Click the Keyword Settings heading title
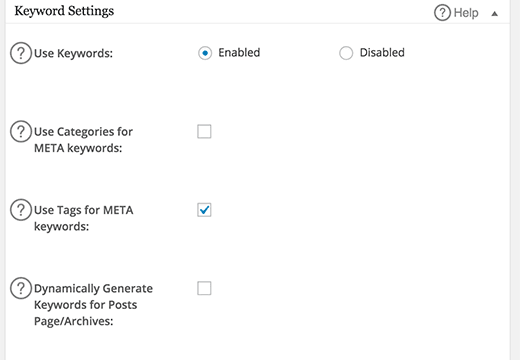The width and height of the screenshot is (520, 360). click(x=64, y=11)
